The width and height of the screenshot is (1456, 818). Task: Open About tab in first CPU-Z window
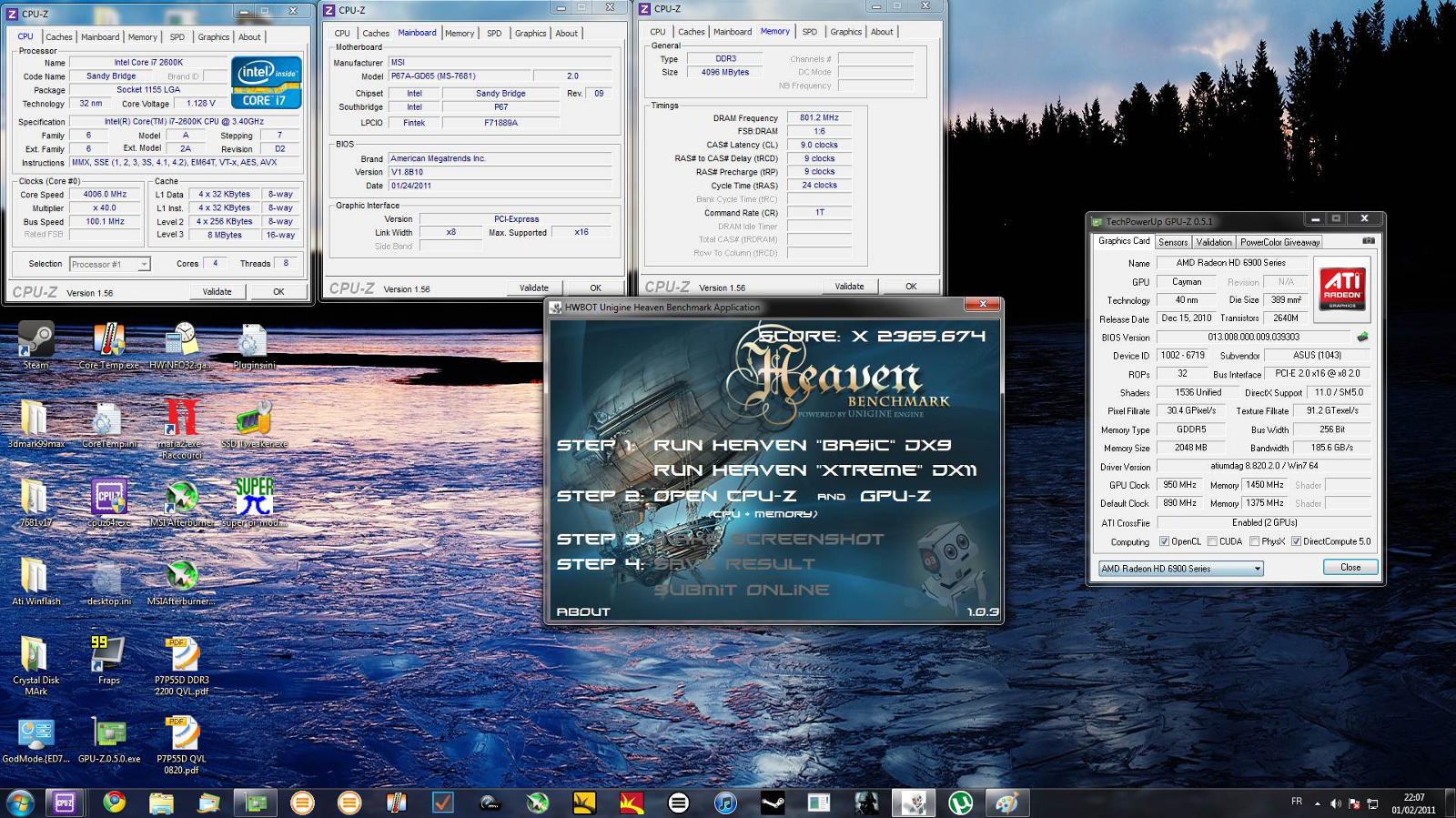(x=249, y=37)
